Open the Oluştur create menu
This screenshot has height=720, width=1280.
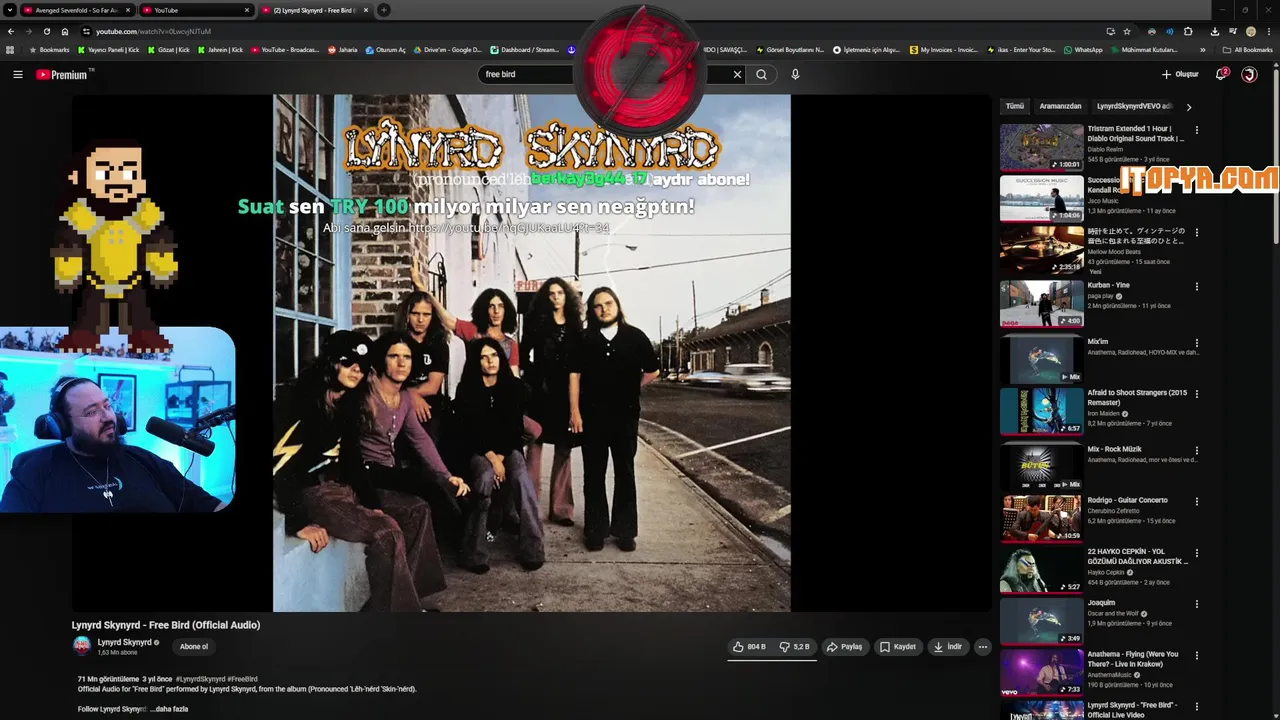point(1180,74)
